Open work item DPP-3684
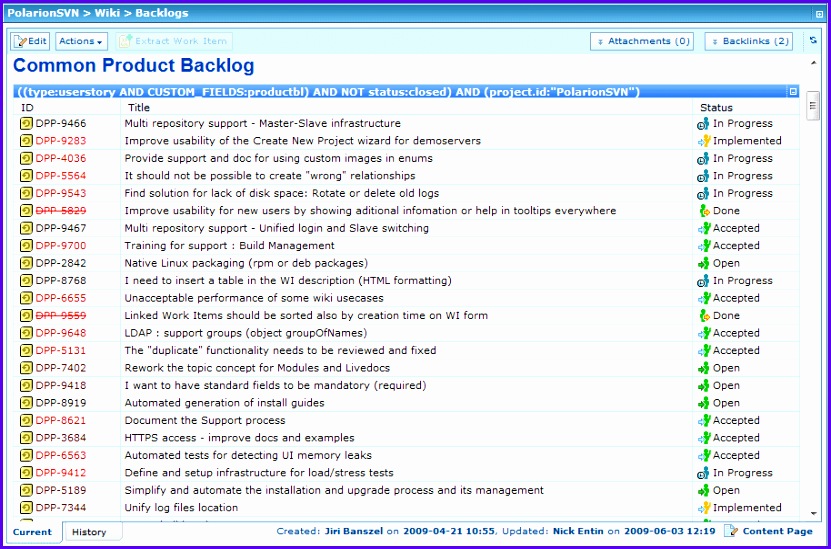This screenshot has width=831, height=549. 61,439
